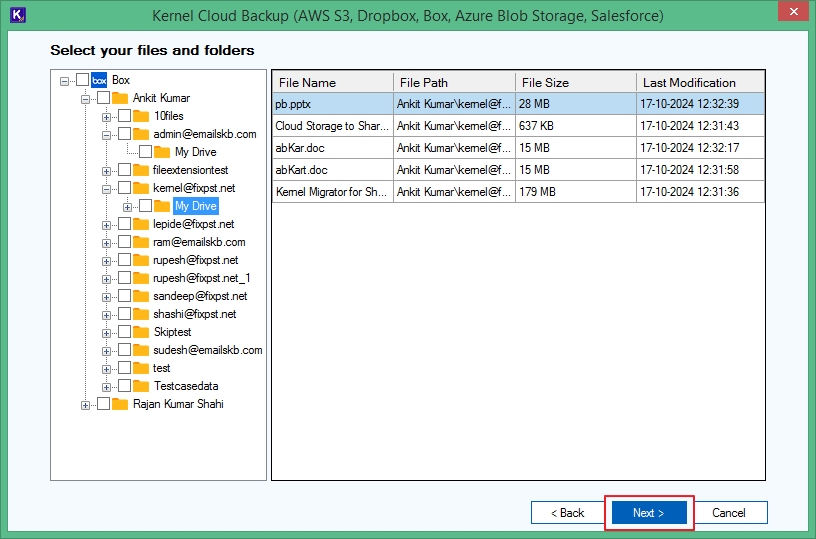This screenshot has height=539, width=816.
Task: Tick the fileextensiontest checkbox
Action: [124, 170]
